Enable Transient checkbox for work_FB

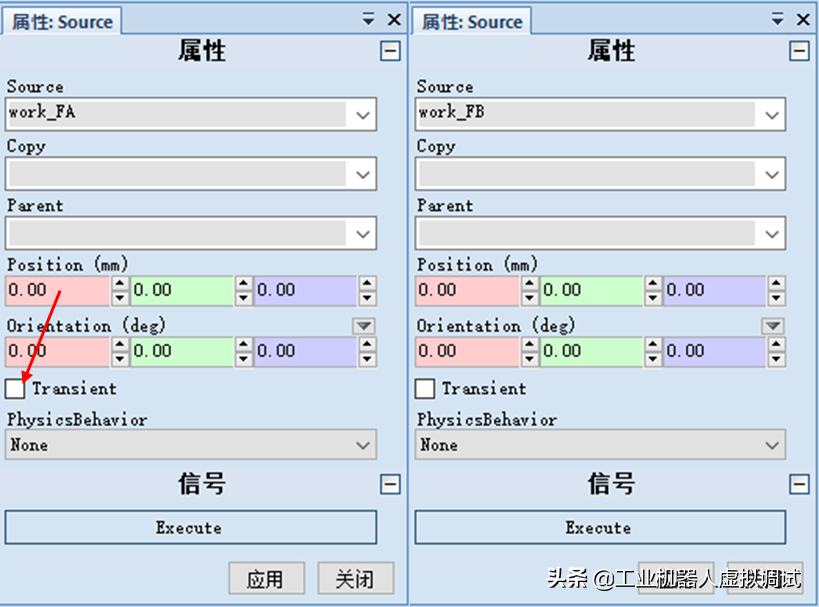425,388
